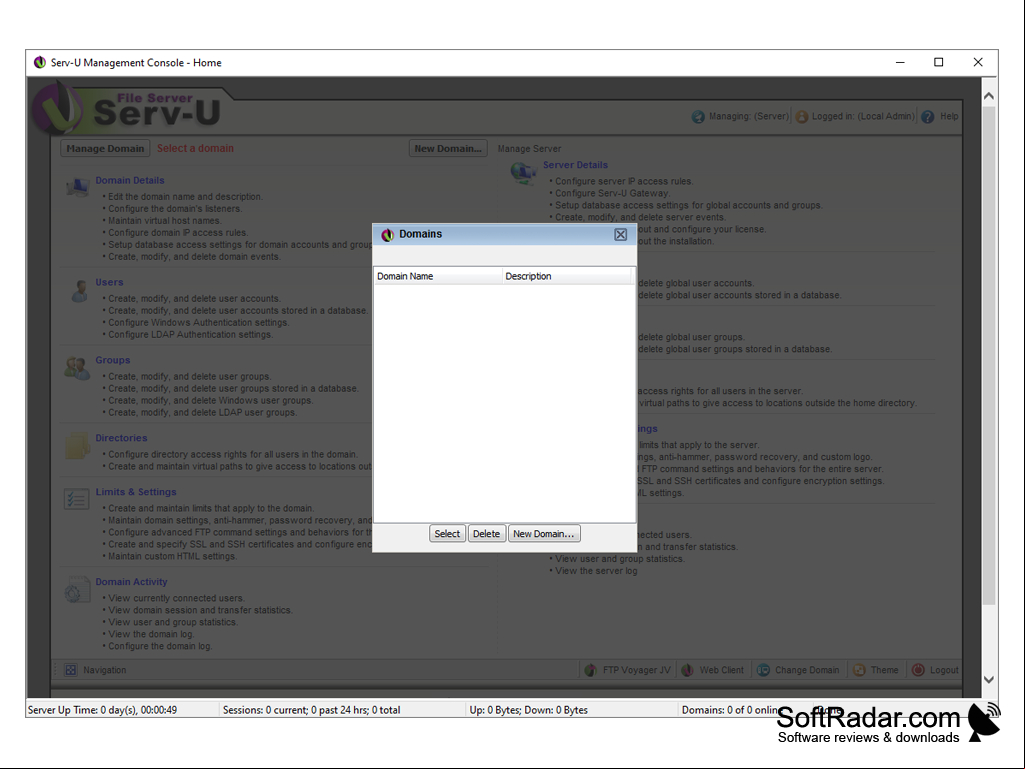Click the Theme label in bottom bar
1025x769 pixels.
click(x=884, y=670)
